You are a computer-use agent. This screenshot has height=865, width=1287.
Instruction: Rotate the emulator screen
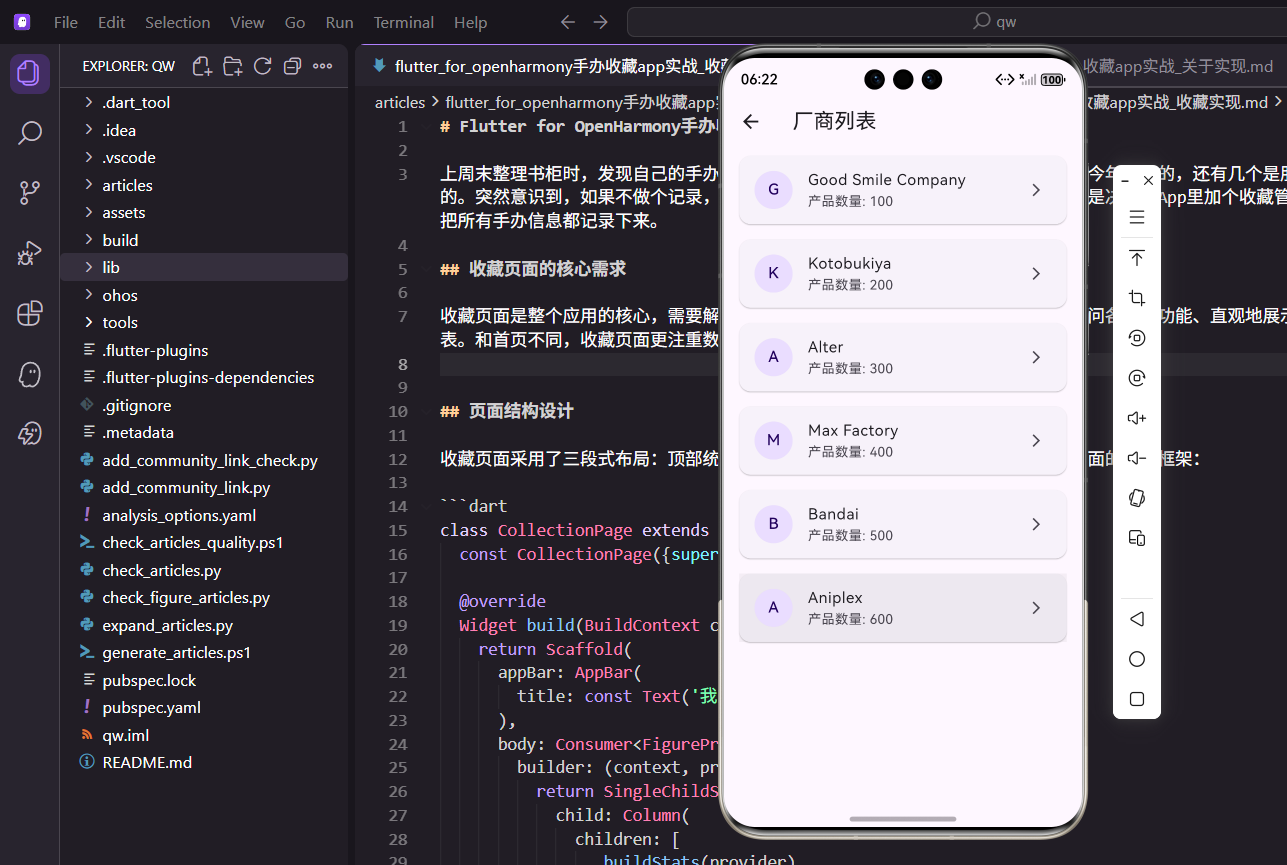[1136, 338]
